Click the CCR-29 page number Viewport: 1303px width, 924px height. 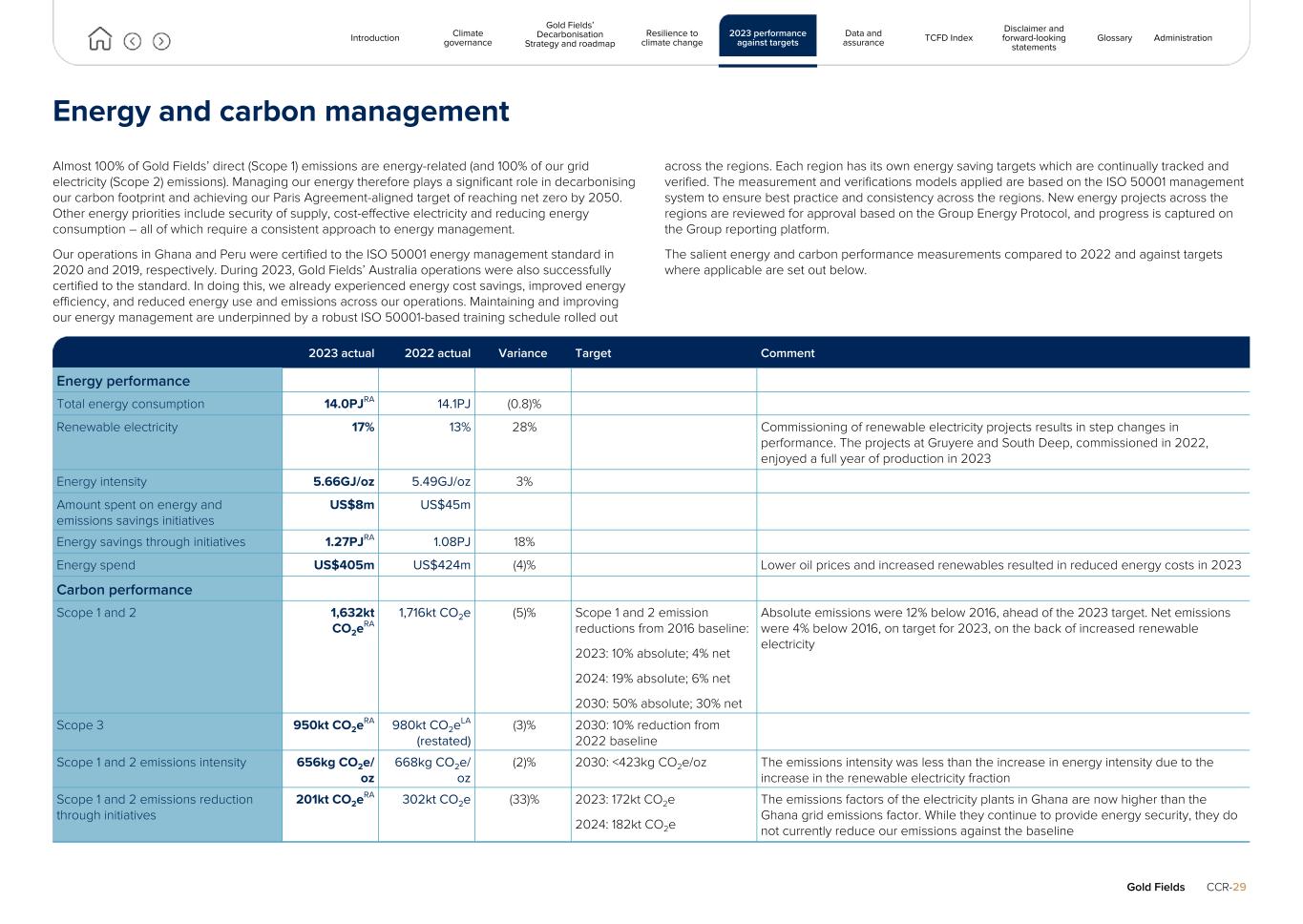point(1226,887)
